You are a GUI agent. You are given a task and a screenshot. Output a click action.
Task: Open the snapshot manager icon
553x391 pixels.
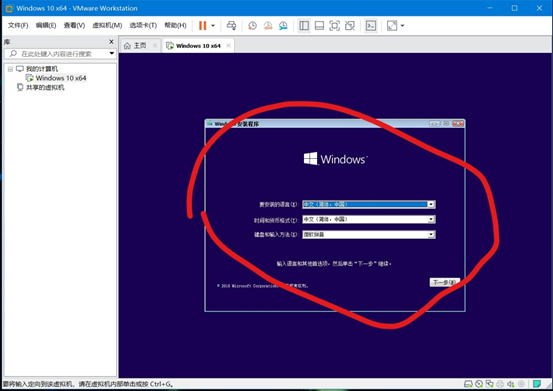tap(283, 25)
